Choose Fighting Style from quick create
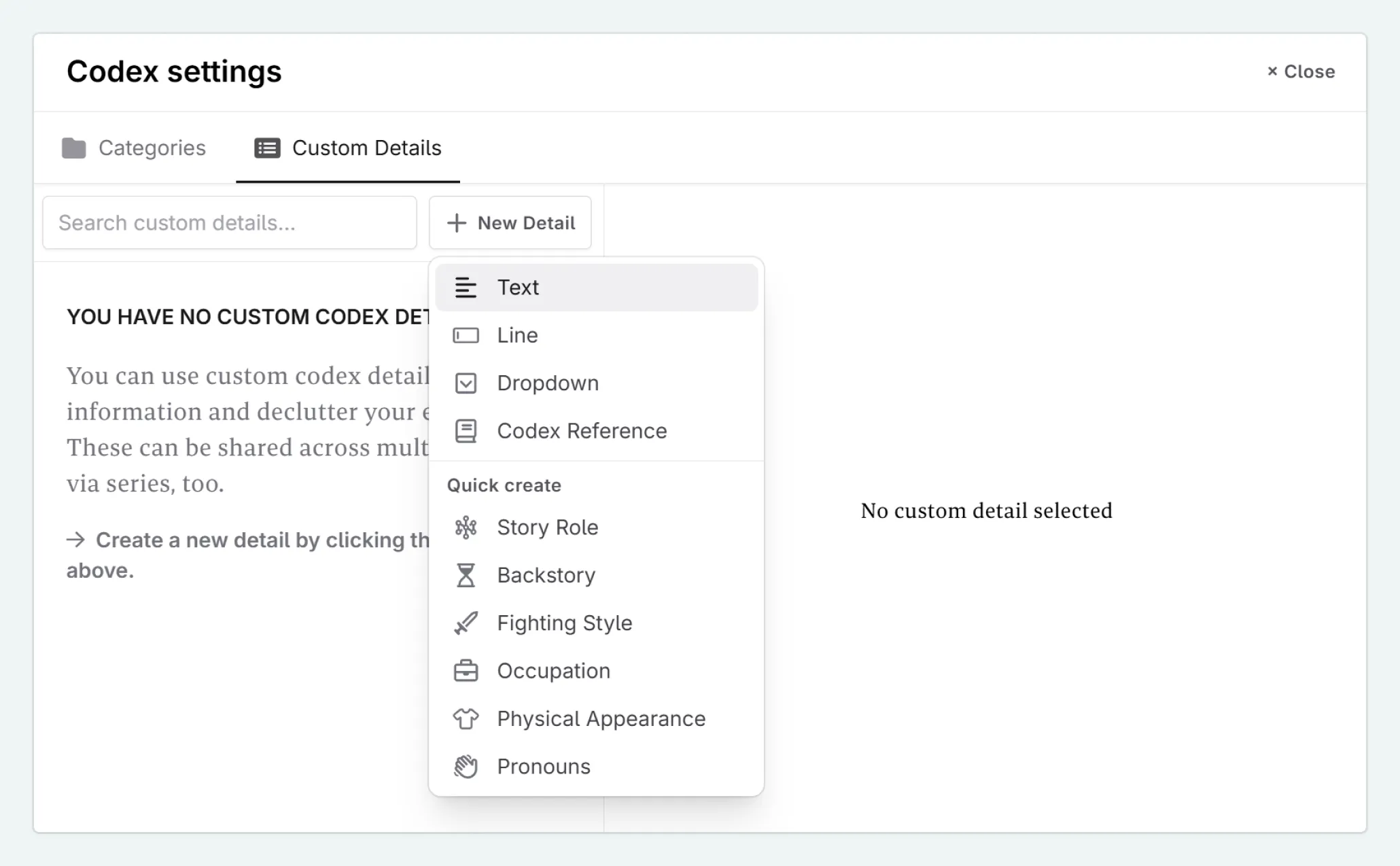Image resolution: width=1400 pixels, height=866 pixels. tap(565, 622)
